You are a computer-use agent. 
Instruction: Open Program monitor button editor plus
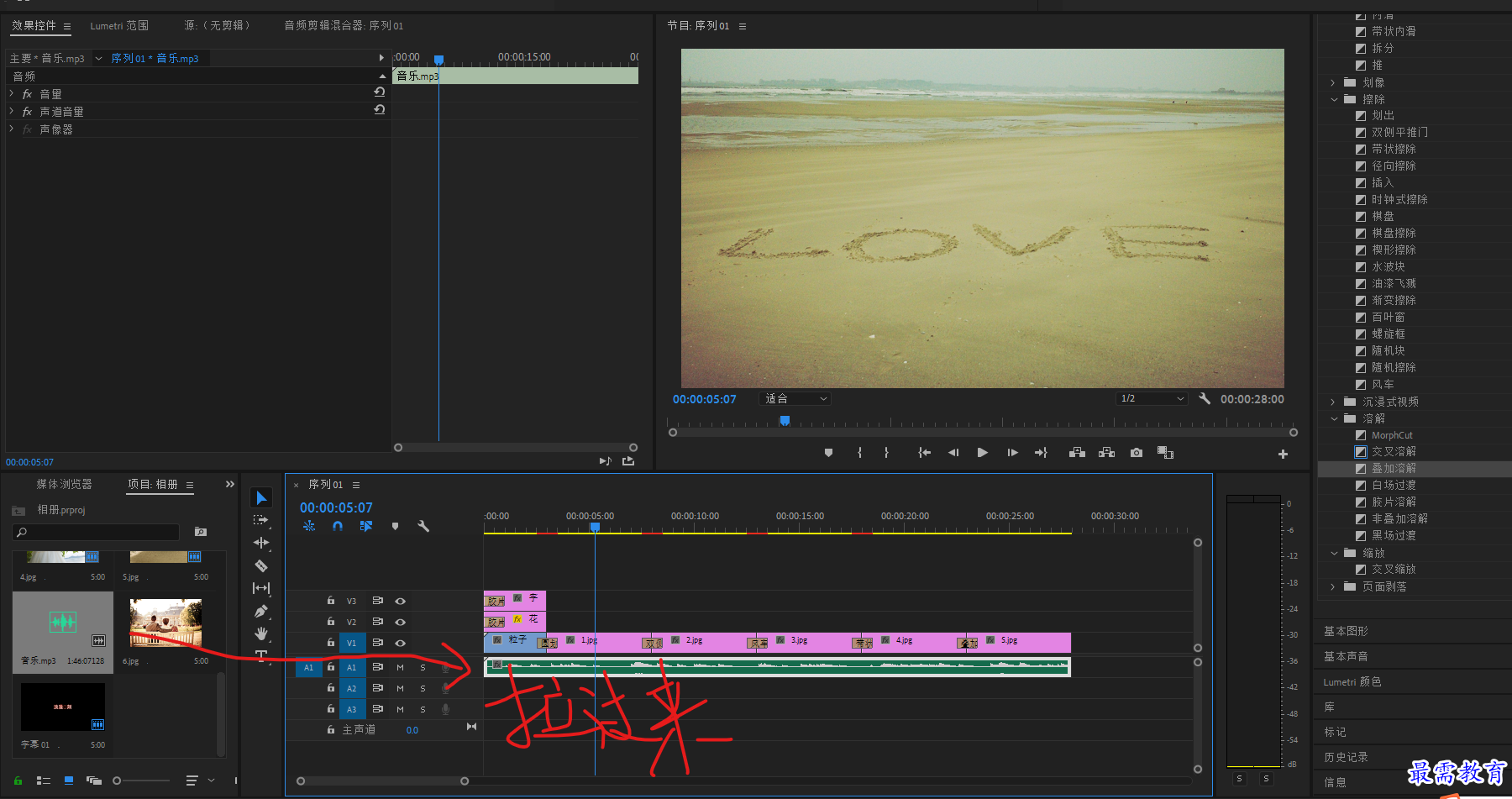[x=1283, y=454]
